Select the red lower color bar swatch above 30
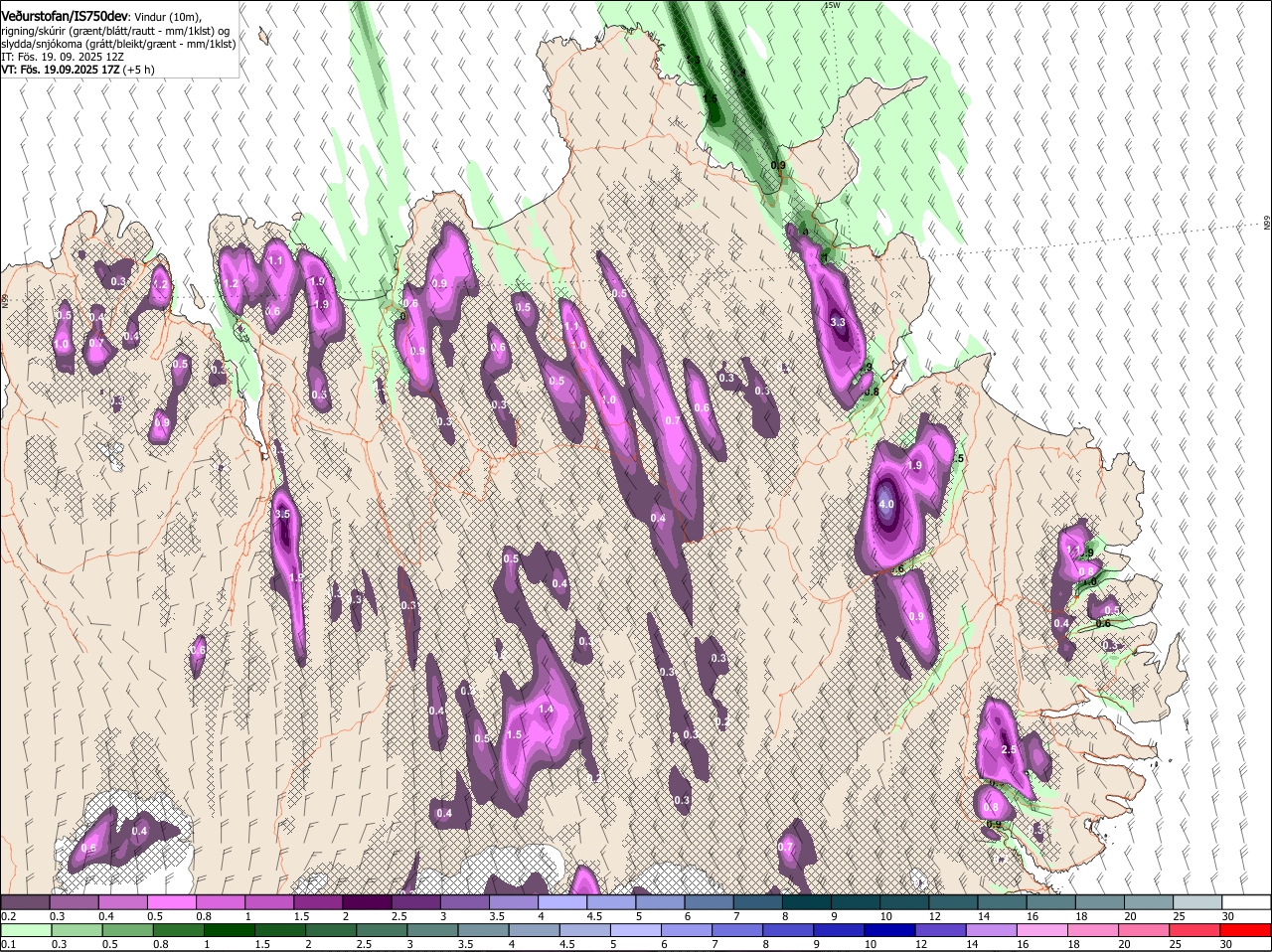The height and width of the screenshot is (952, 1272). pos(1247,930)
